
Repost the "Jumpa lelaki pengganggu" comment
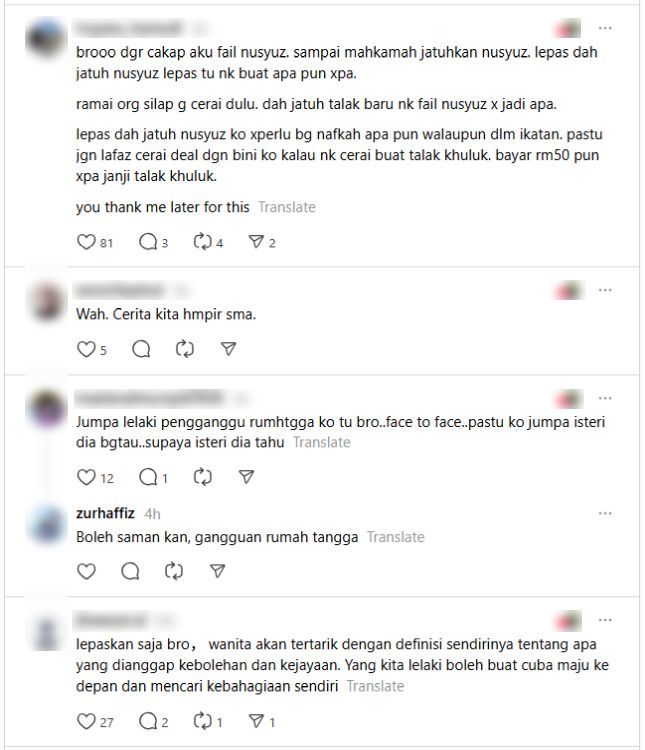pos(202,477)
